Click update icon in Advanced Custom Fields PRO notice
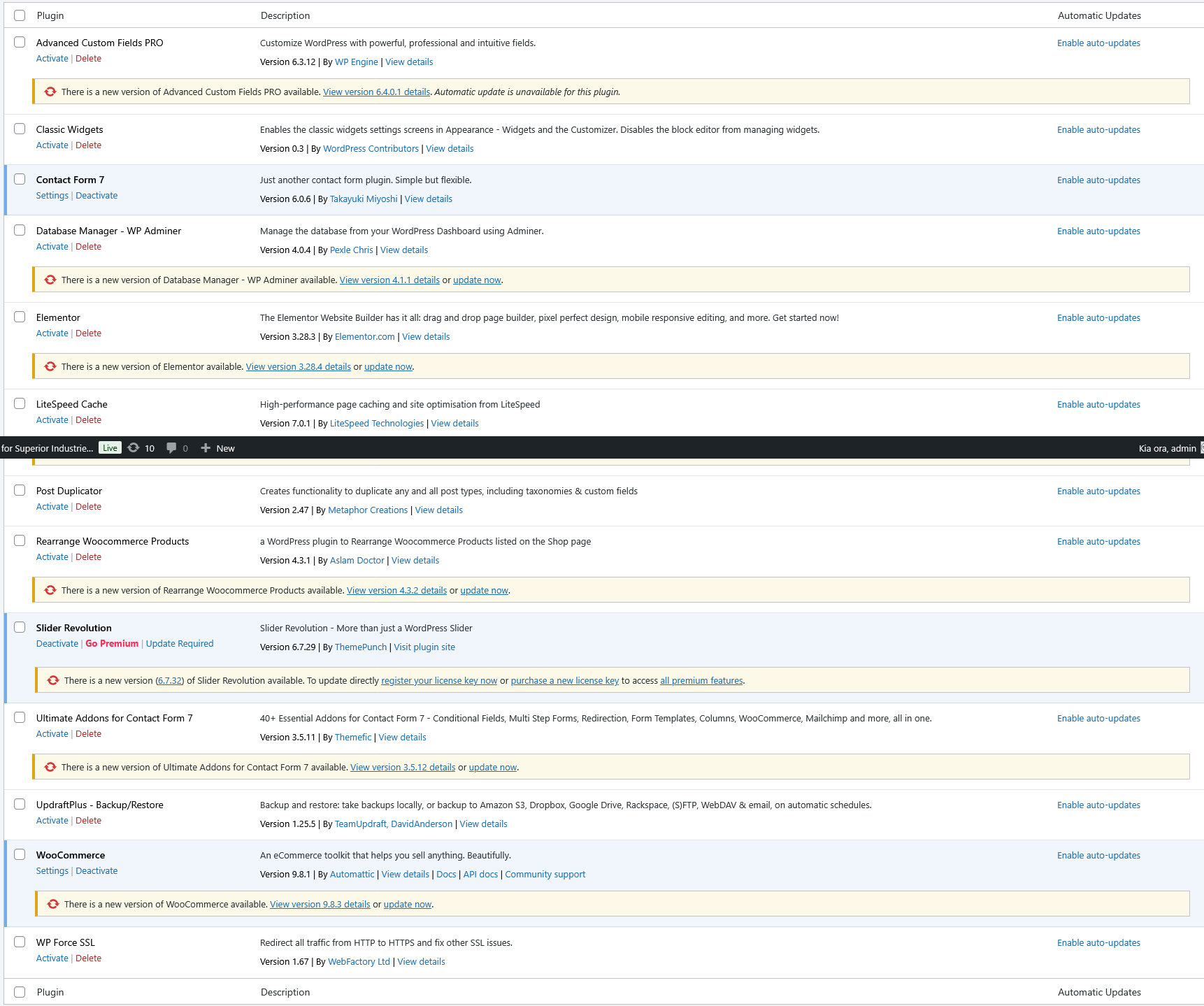 [50, 92]
